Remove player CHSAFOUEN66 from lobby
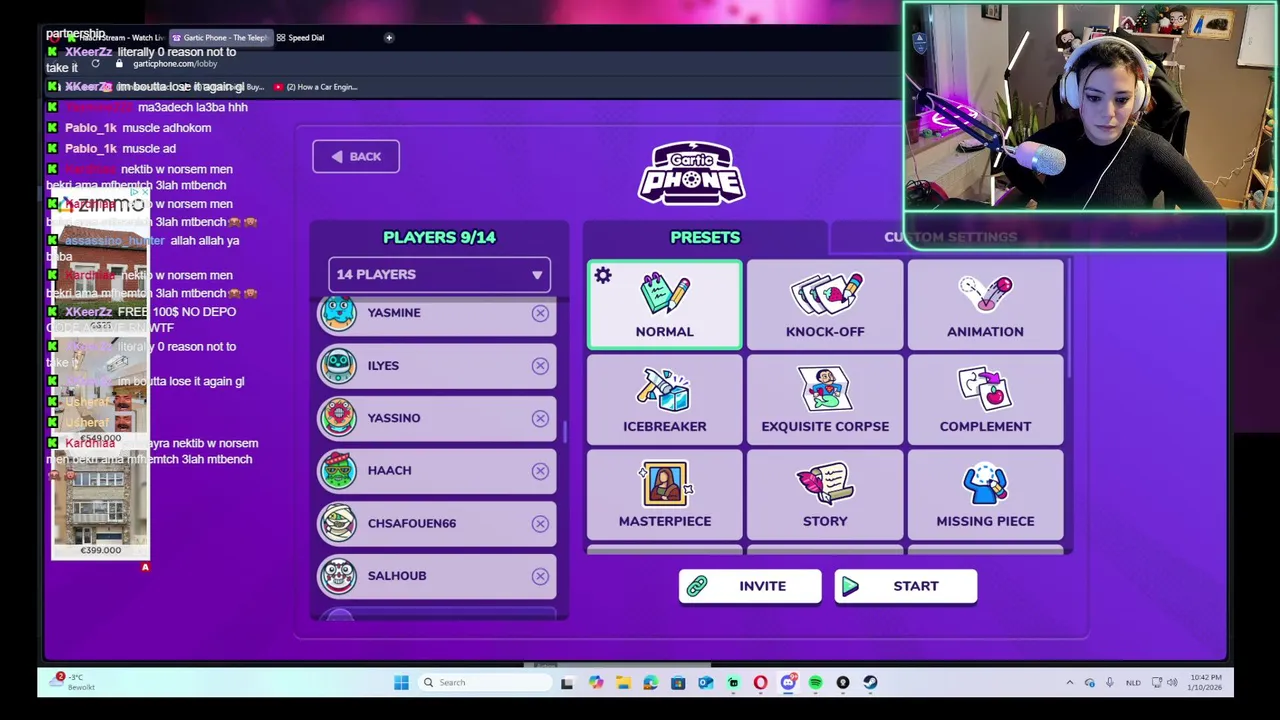The height and width of the screenshot is (720, 1280). 540,523
